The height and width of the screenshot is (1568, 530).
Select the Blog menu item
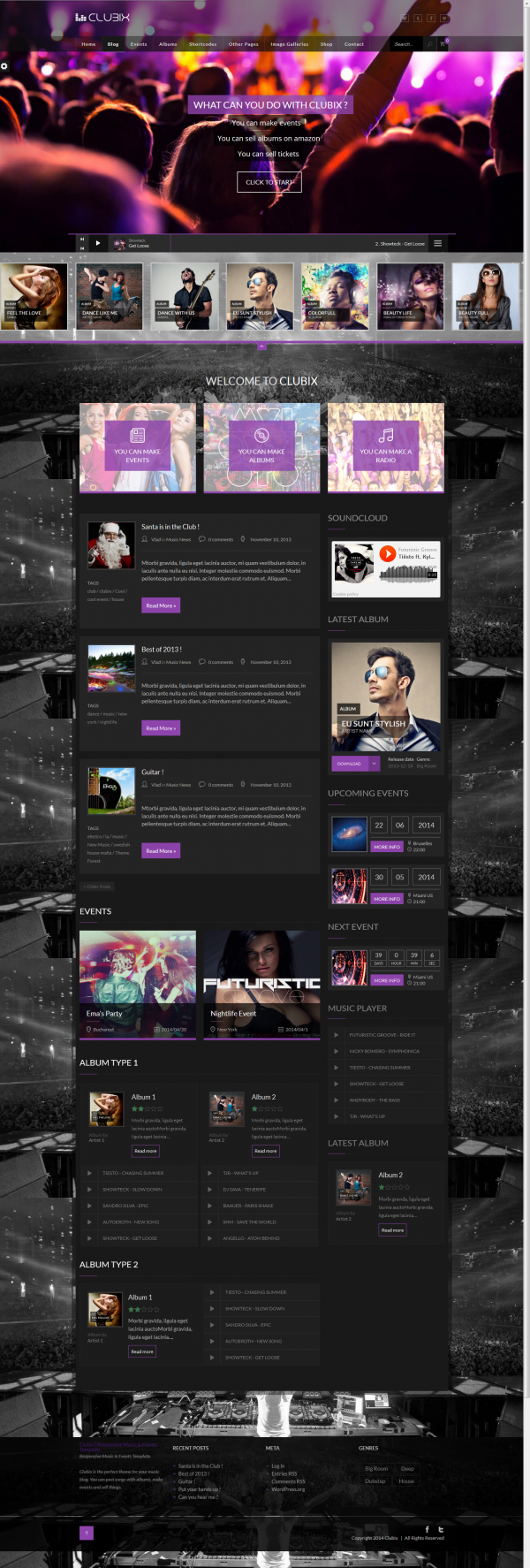113,43
